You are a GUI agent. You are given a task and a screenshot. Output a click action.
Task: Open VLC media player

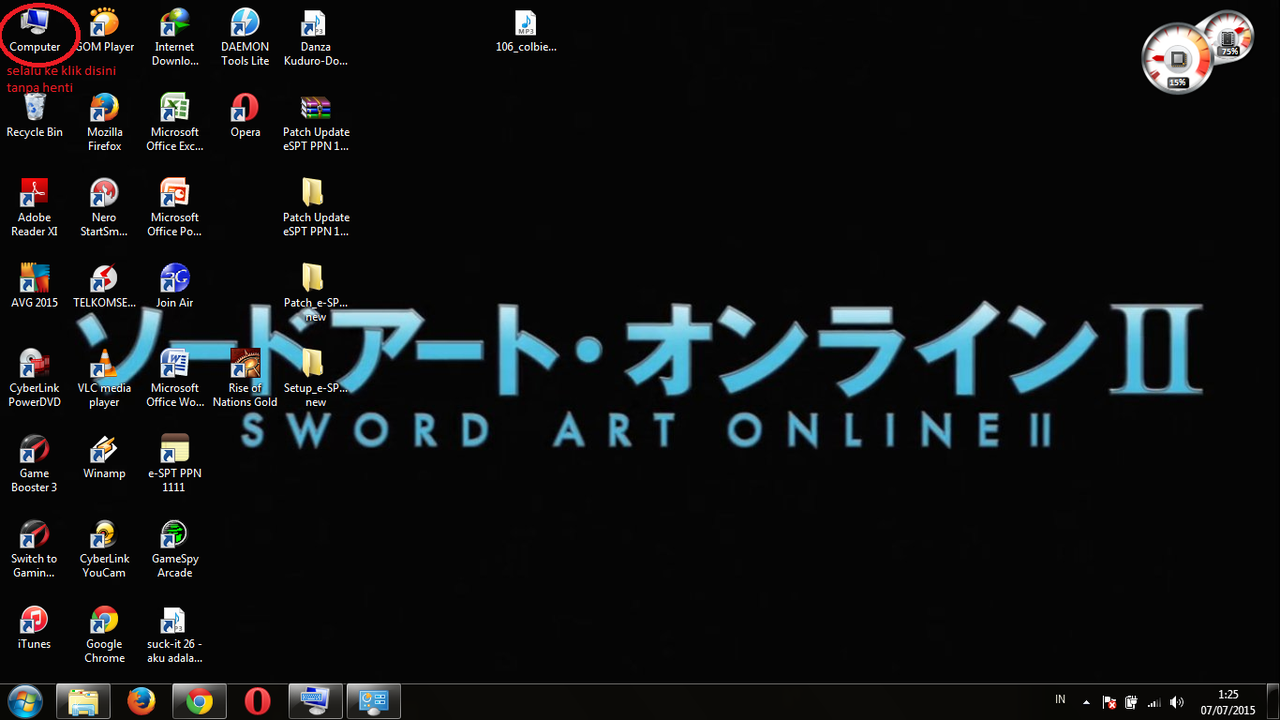click(x=104, y=378)
